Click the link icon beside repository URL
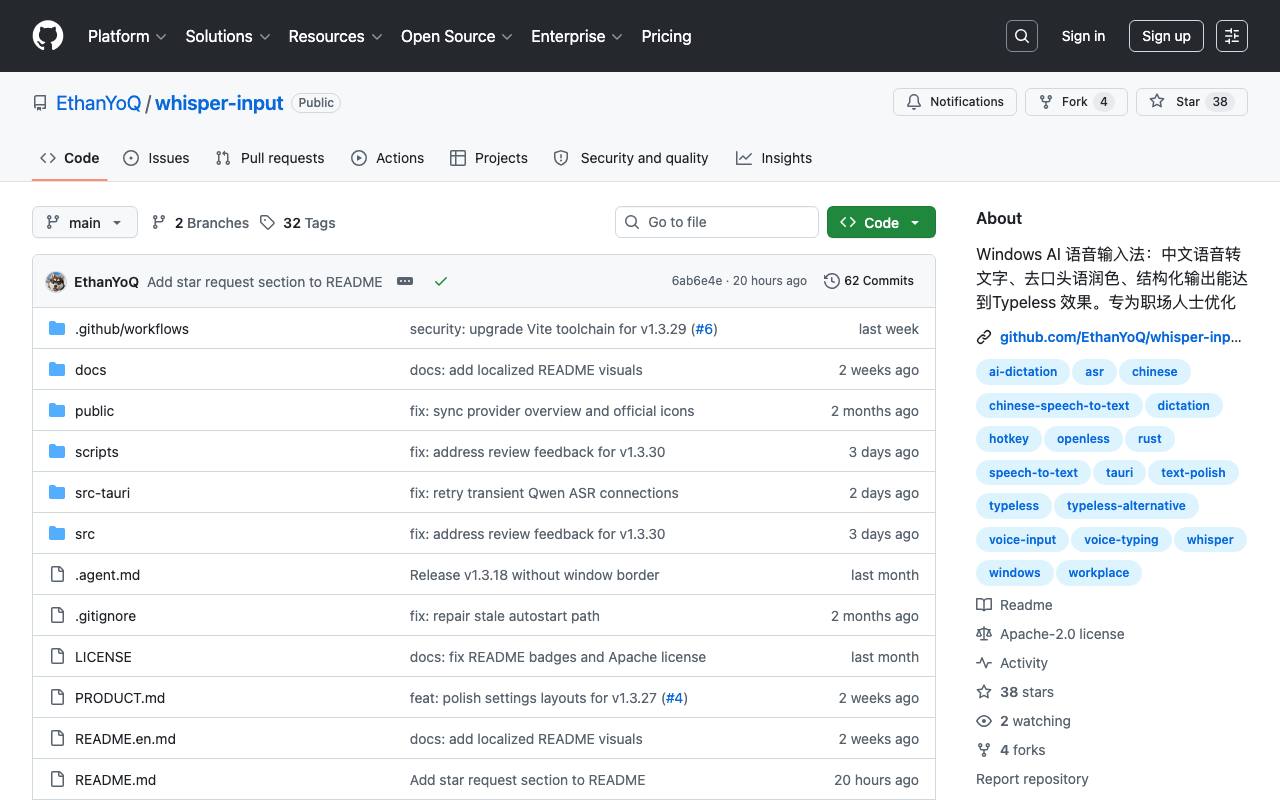Image resolution: width=1280 pixels, height=800 pixels. 984,337
